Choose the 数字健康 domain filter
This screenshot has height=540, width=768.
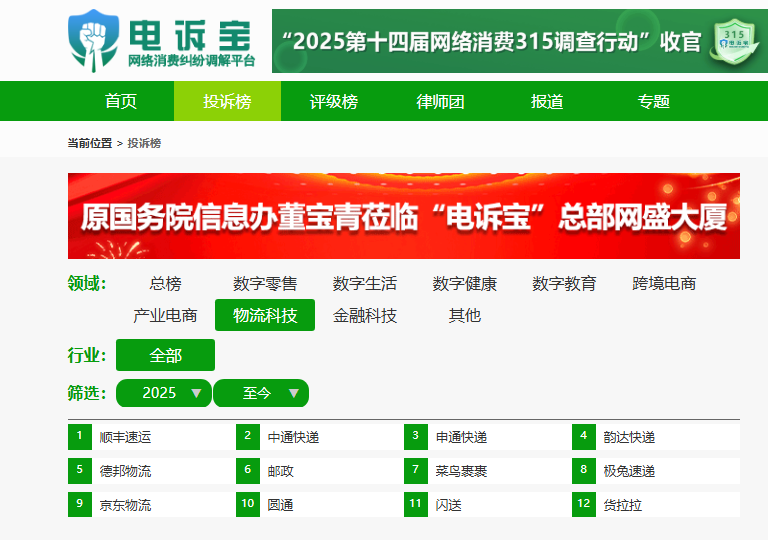[464, 283]
